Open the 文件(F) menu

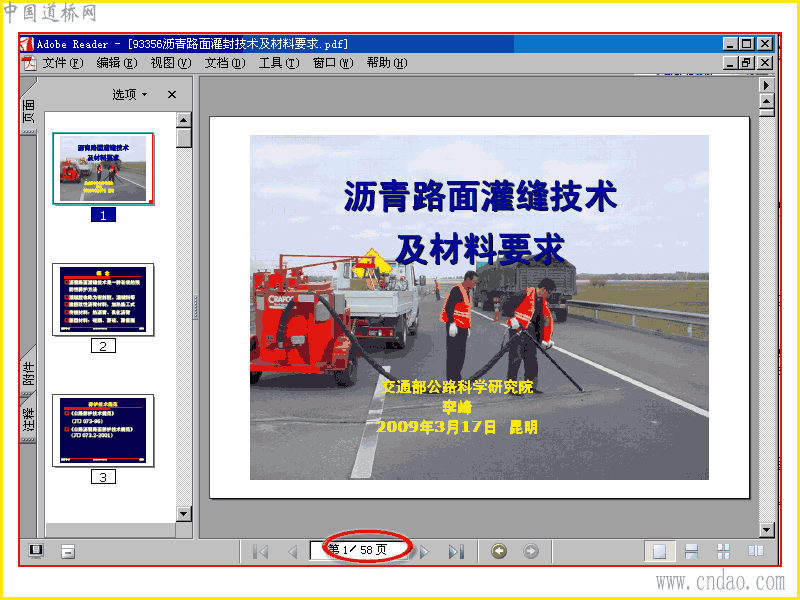[x=62, y=63]
